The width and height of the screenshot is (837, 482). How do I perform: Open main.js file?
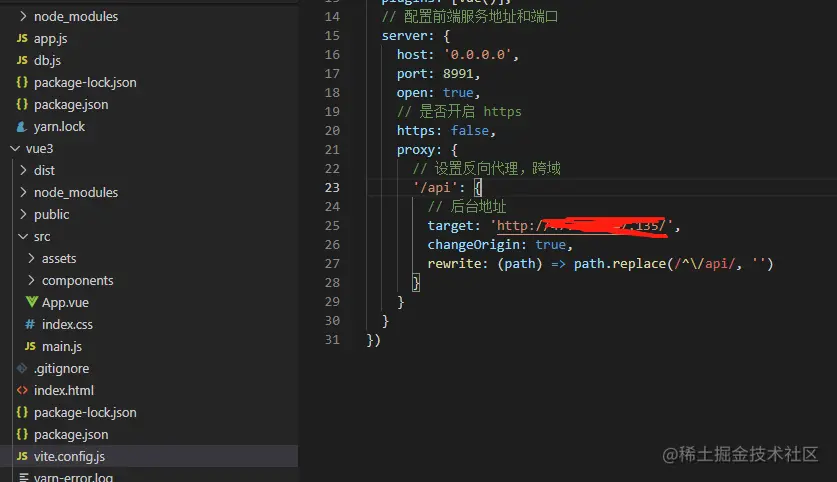(x=62, y=346)
